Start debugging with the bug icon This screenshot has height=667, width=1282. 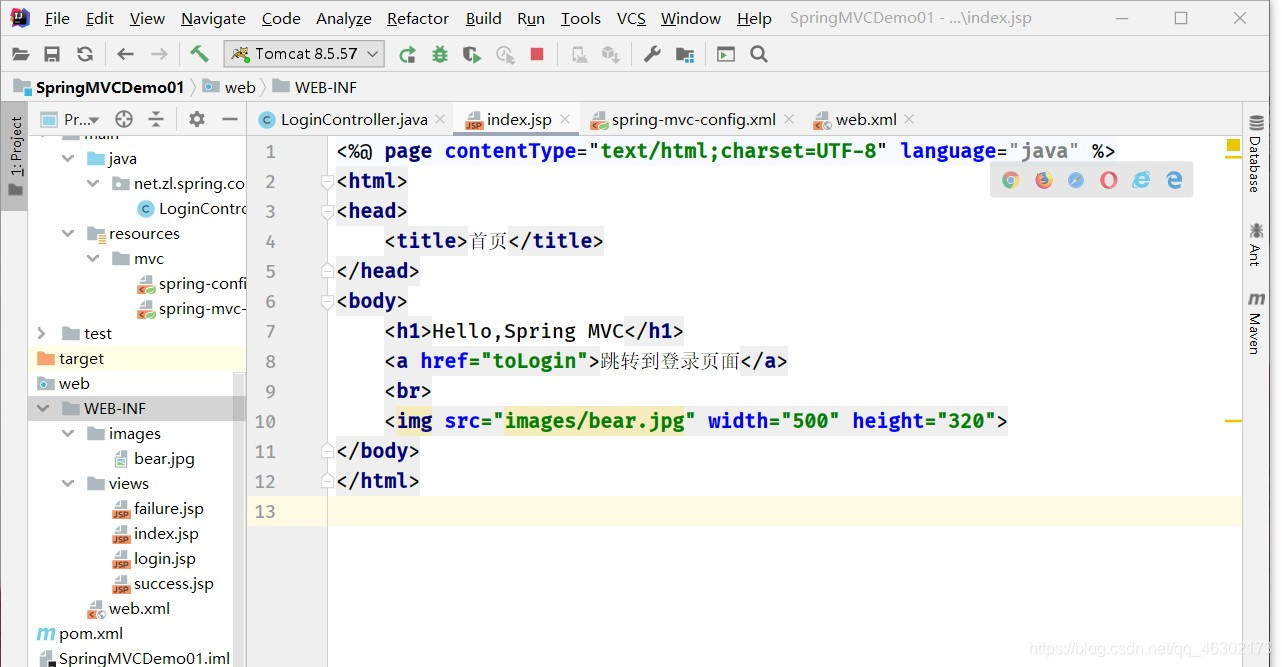tap(439, 54)
